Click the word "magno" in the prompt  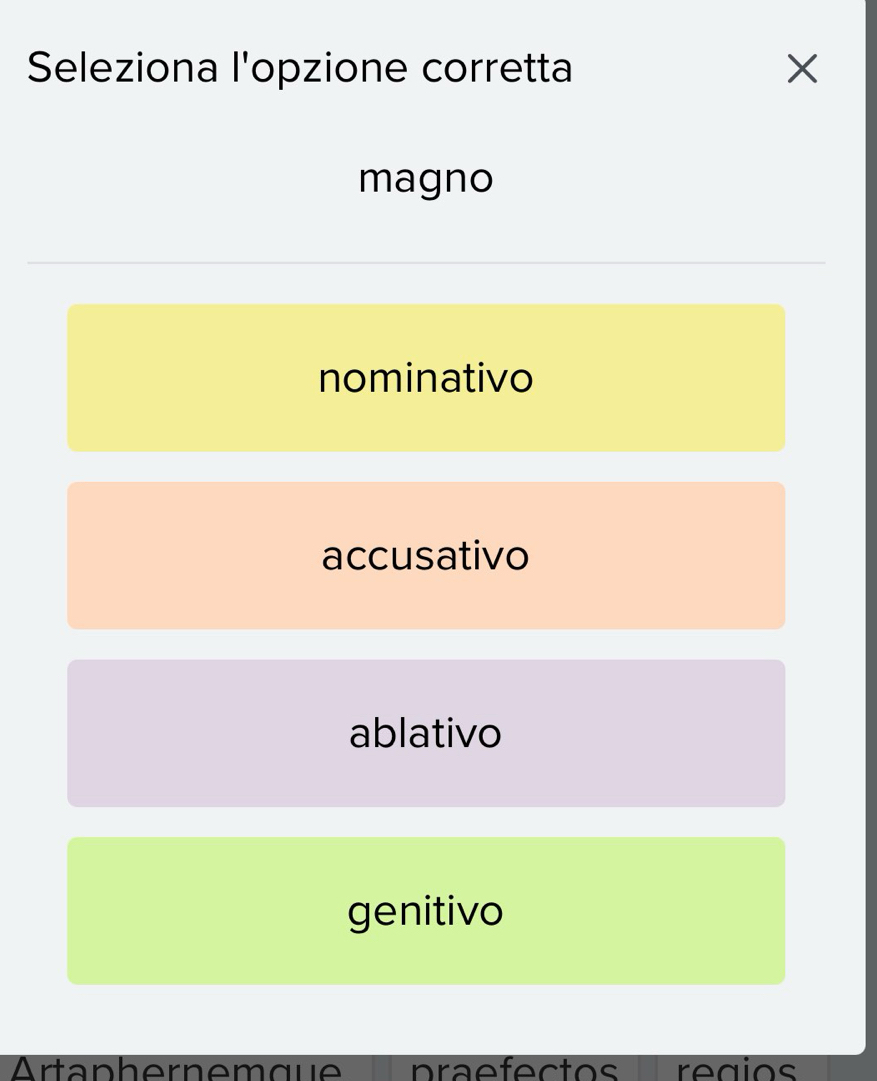[x=426, y=178]
